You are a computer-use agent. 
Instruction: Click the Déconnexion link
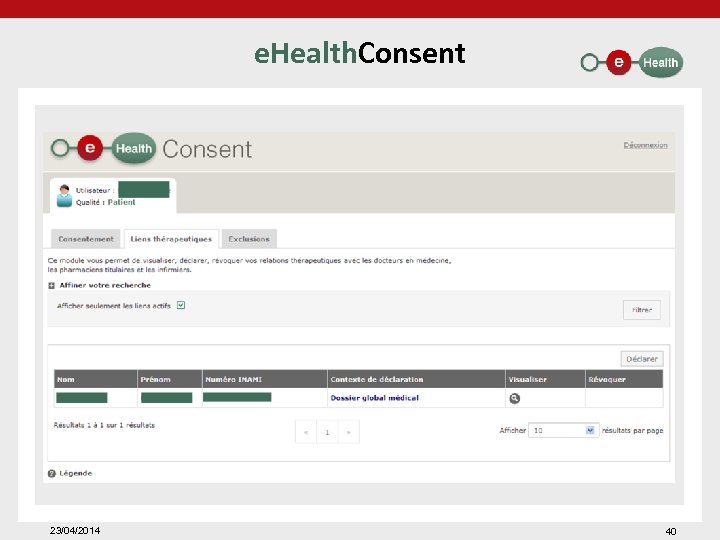(645, 145)
